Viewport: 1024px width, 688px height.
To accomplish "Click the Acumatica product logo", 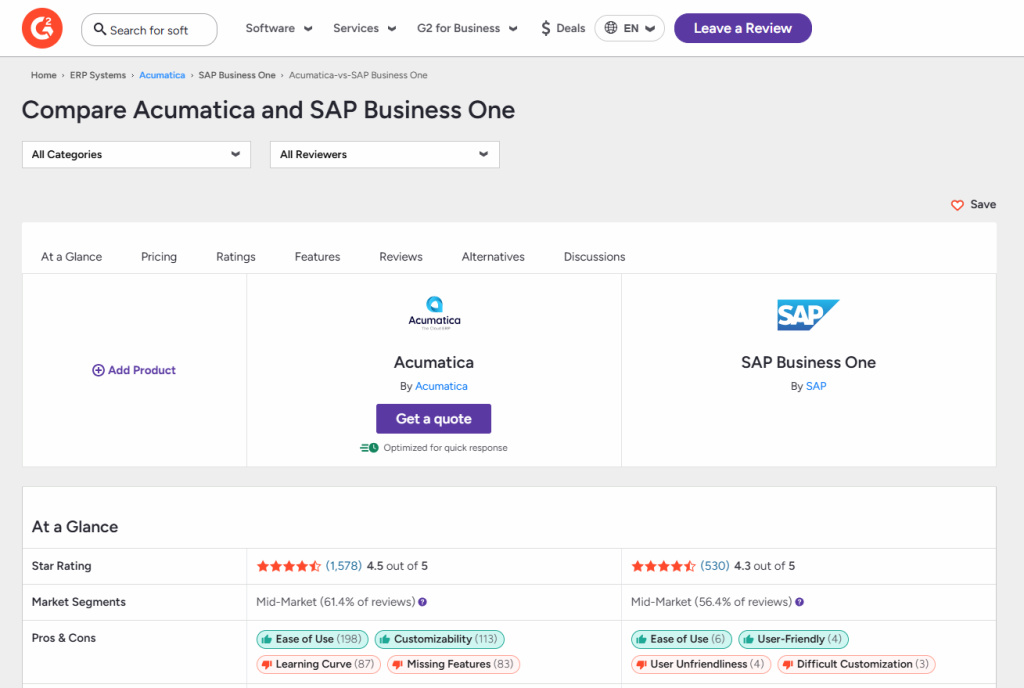I will [434, 311].
